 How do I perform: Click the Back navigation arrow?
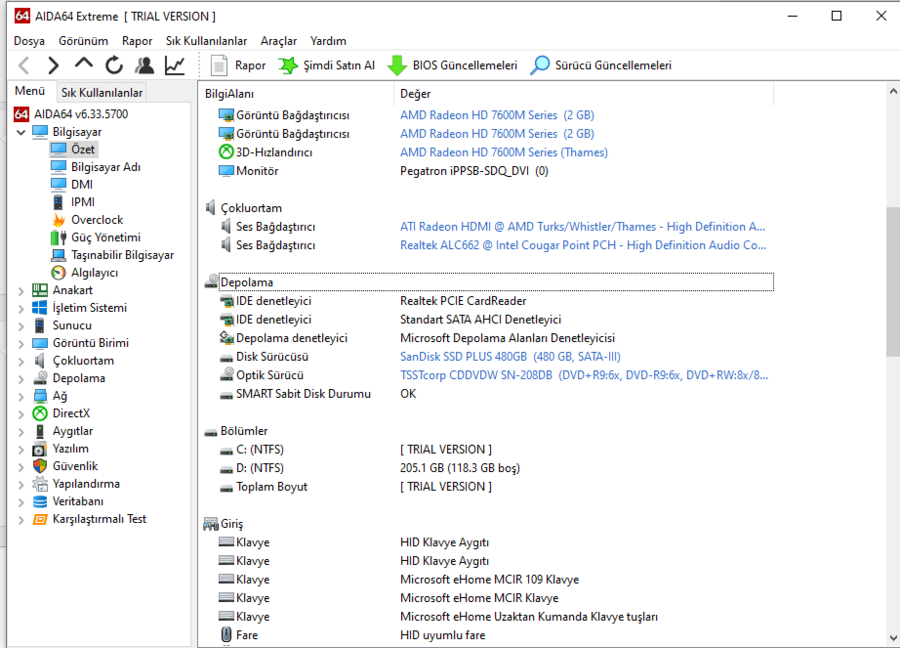click(24, 66)
